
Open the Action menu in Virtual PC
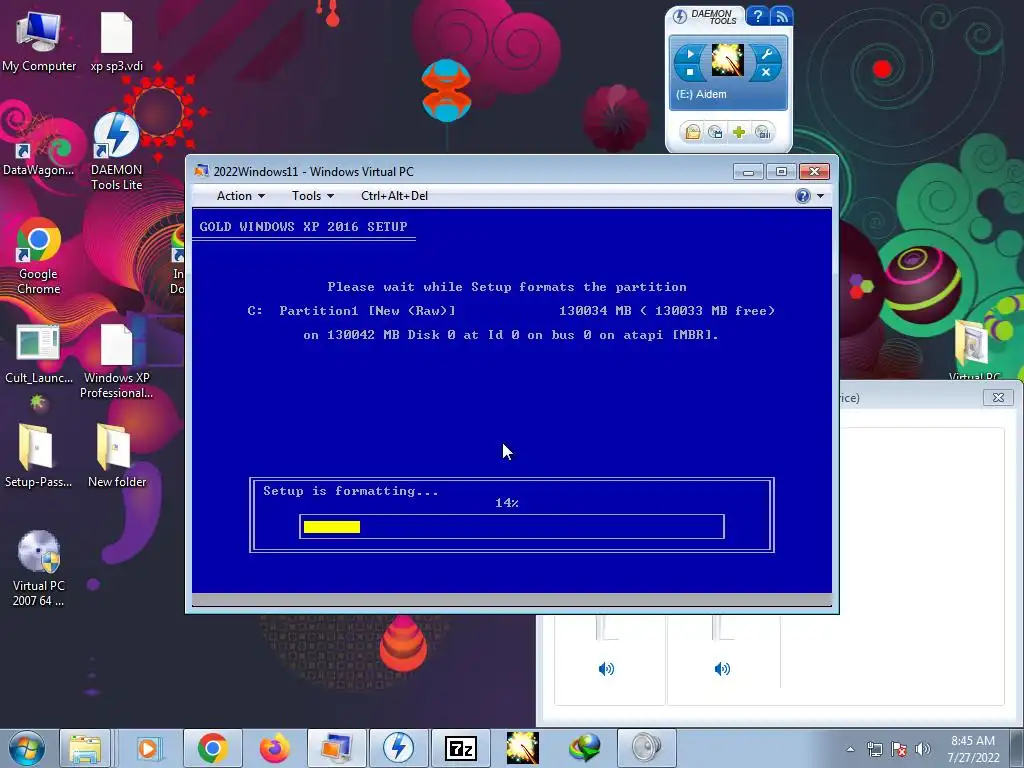point(240,196)
